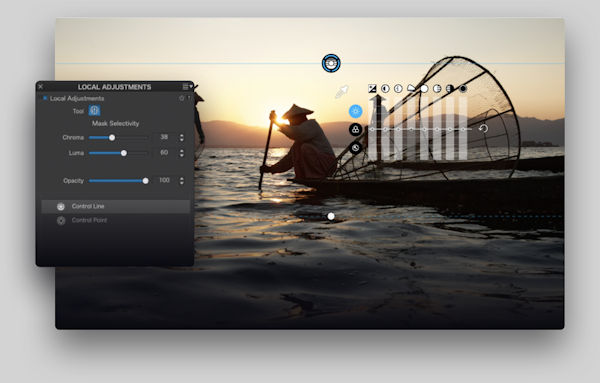Increase the Chroma value stepper
Viewport: 600px width, 383px height.
click(182, 135)
